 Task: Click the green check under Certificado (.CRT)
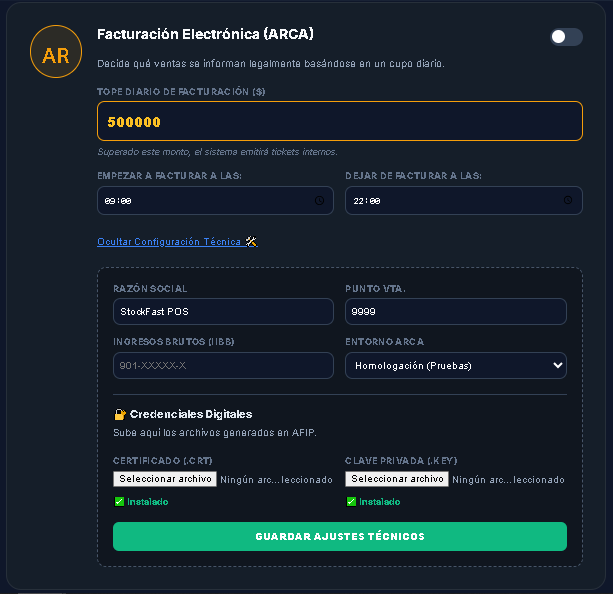point(119,502)
